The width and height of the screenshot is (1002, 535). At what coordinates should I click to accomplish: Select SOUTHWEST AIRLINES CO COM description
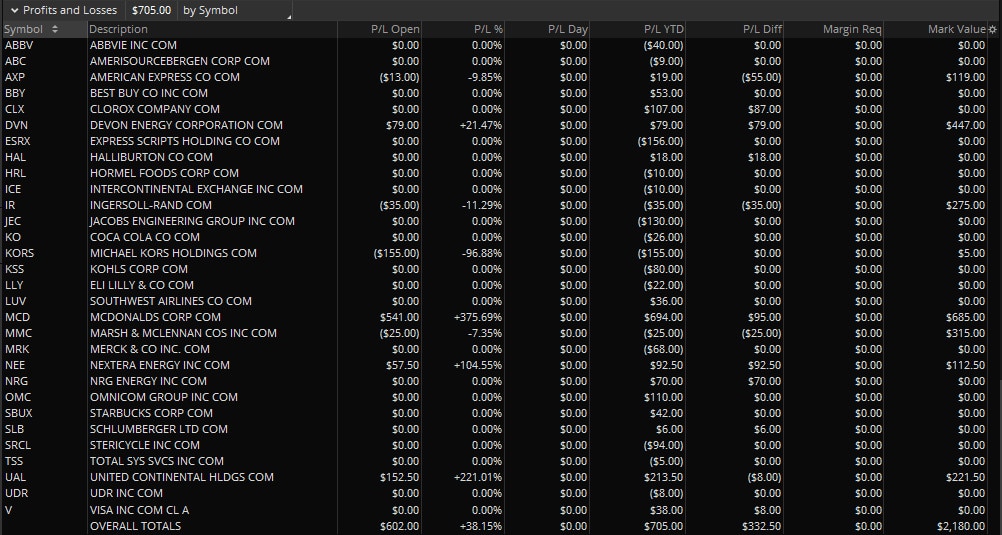point(171,301)
